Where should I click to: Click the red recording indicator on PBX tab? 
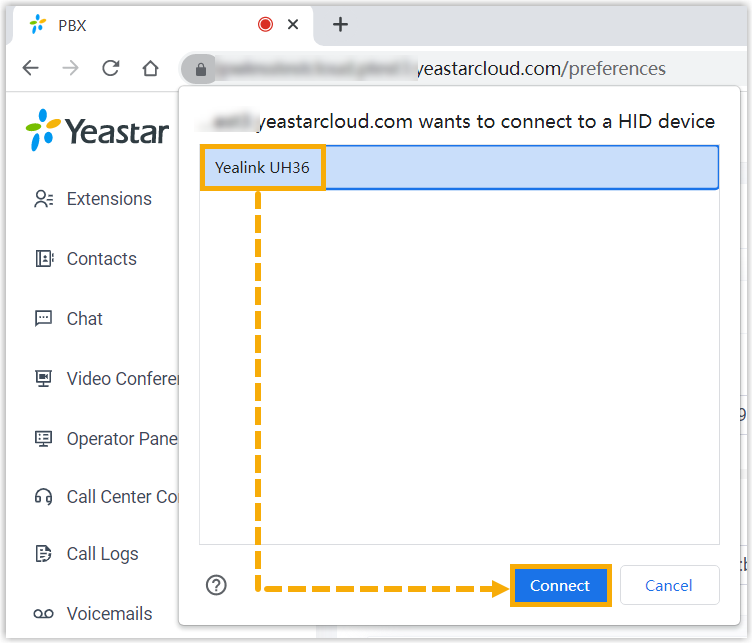tap(266, 24)
